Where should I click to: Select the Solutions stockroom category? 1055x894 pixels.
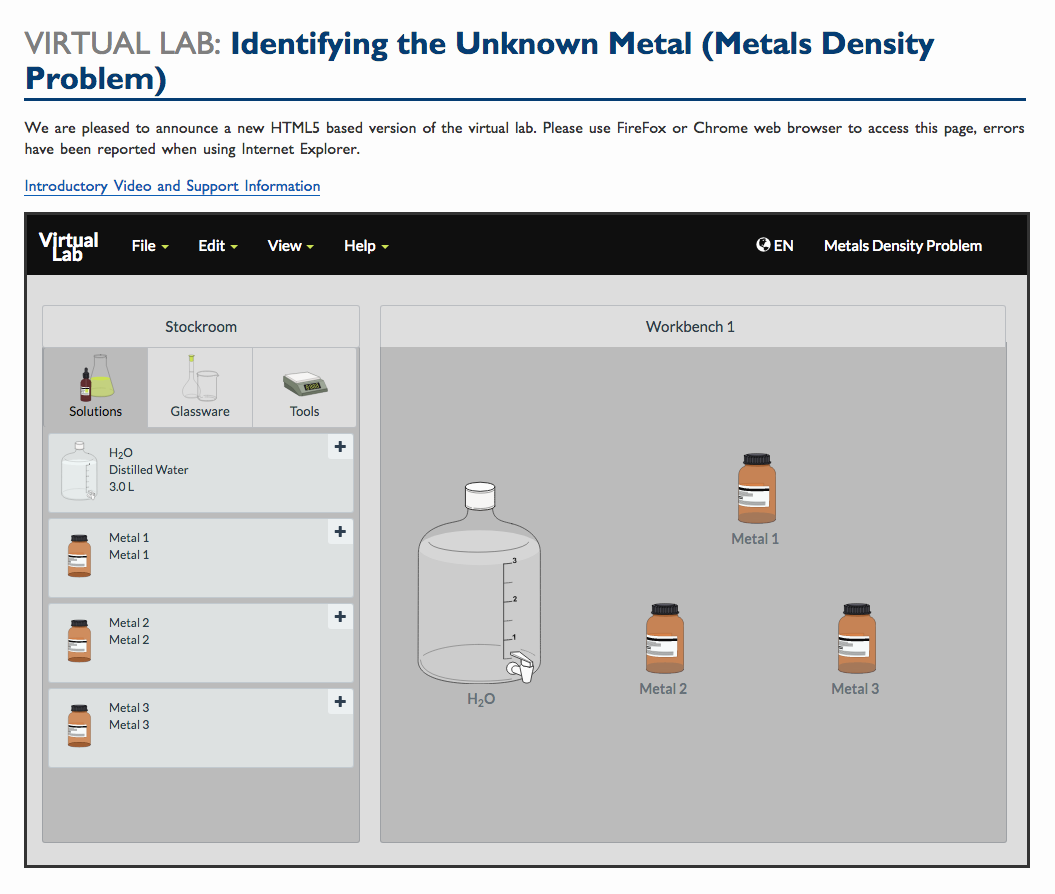tap(95, 387)
